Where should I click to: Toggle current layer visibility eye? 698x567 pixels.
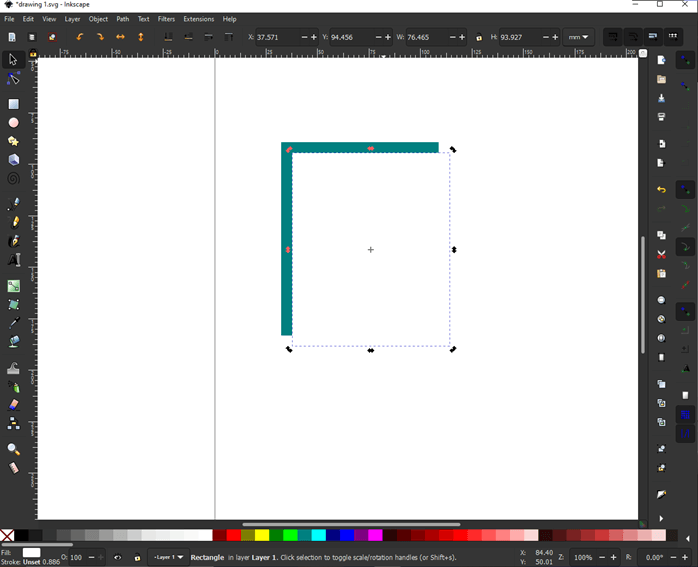click(118, 557)
